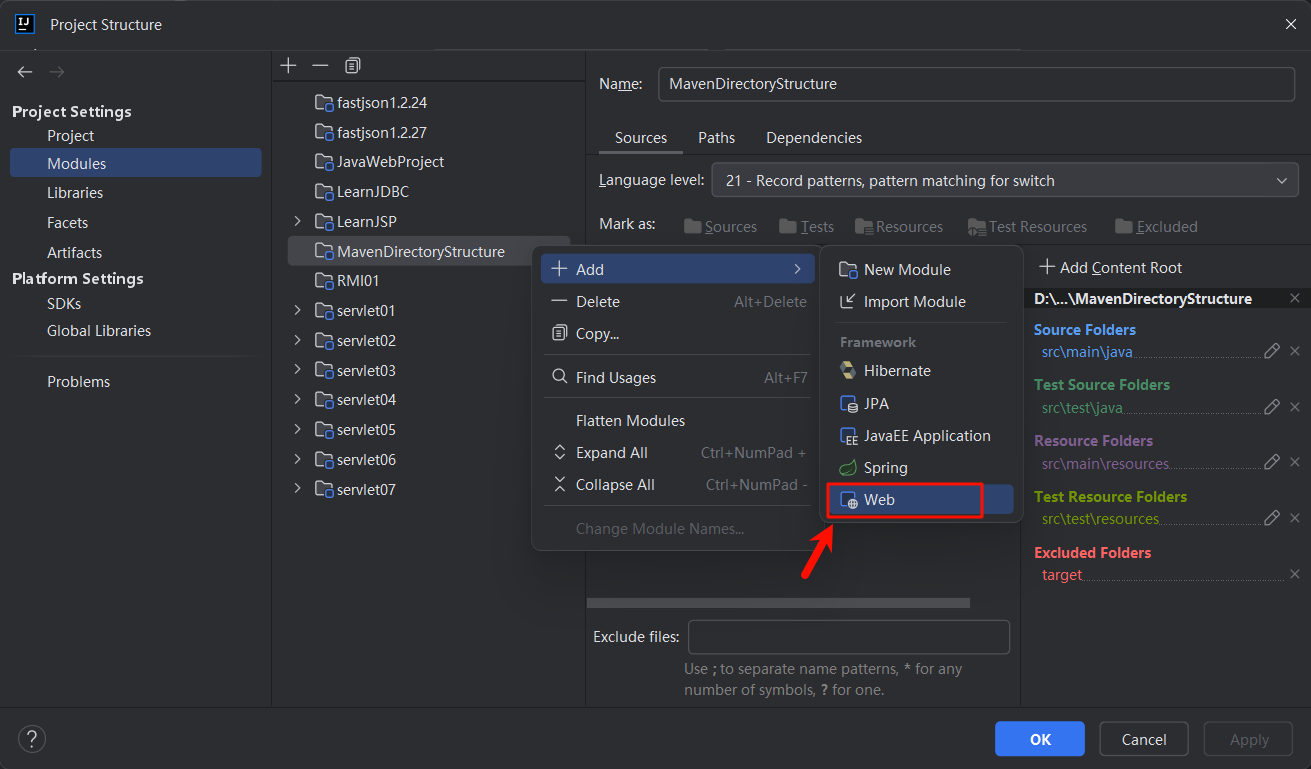Expand the servlet03 module node
The height and width of the screenshot is (769, 1311).
coord(297,370)
